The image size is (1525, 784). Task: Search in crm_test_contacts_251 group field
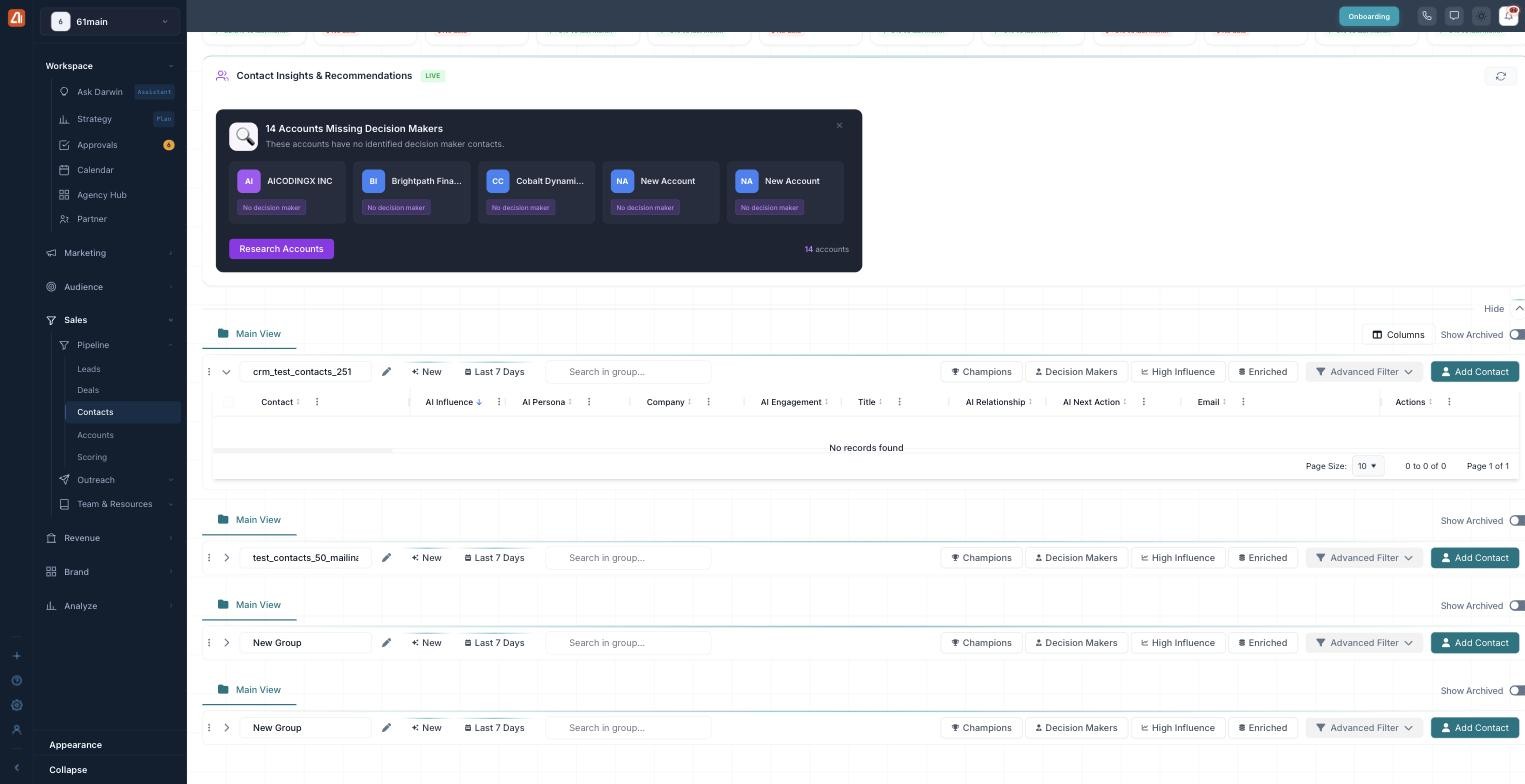(x=628, y=372)
